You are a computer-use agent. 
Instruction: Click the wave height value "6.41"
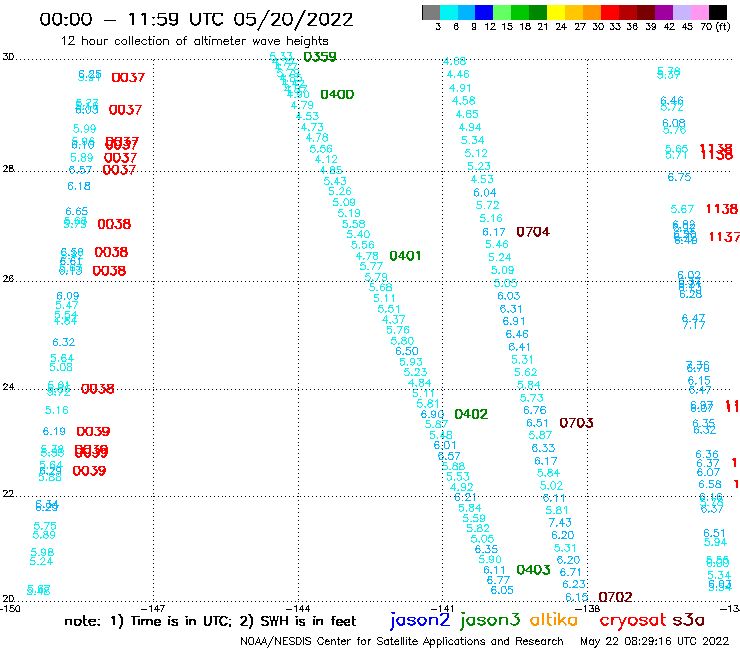tap(519, 347)
